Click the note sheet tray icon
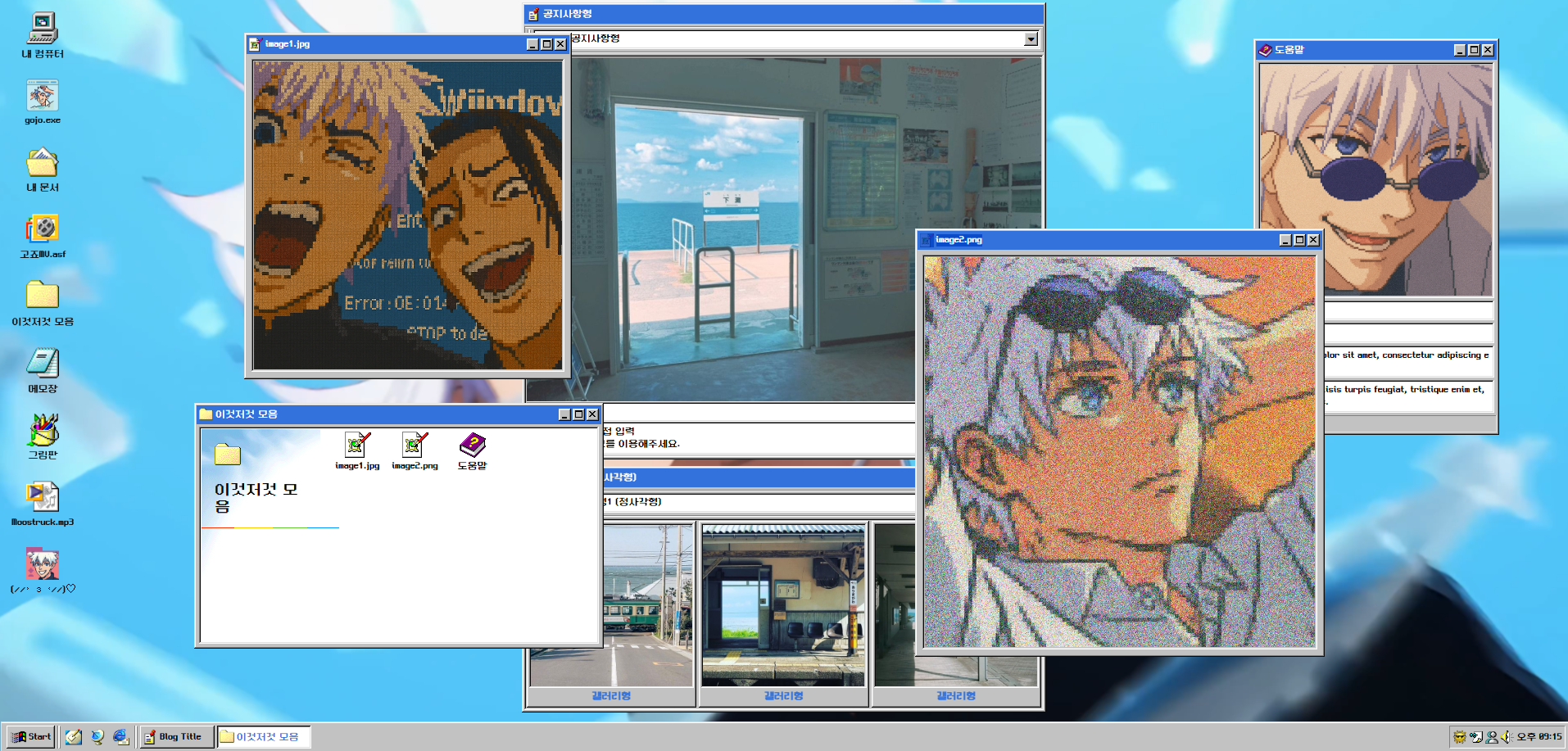 pyautogui.click(x=1475, y=737)
